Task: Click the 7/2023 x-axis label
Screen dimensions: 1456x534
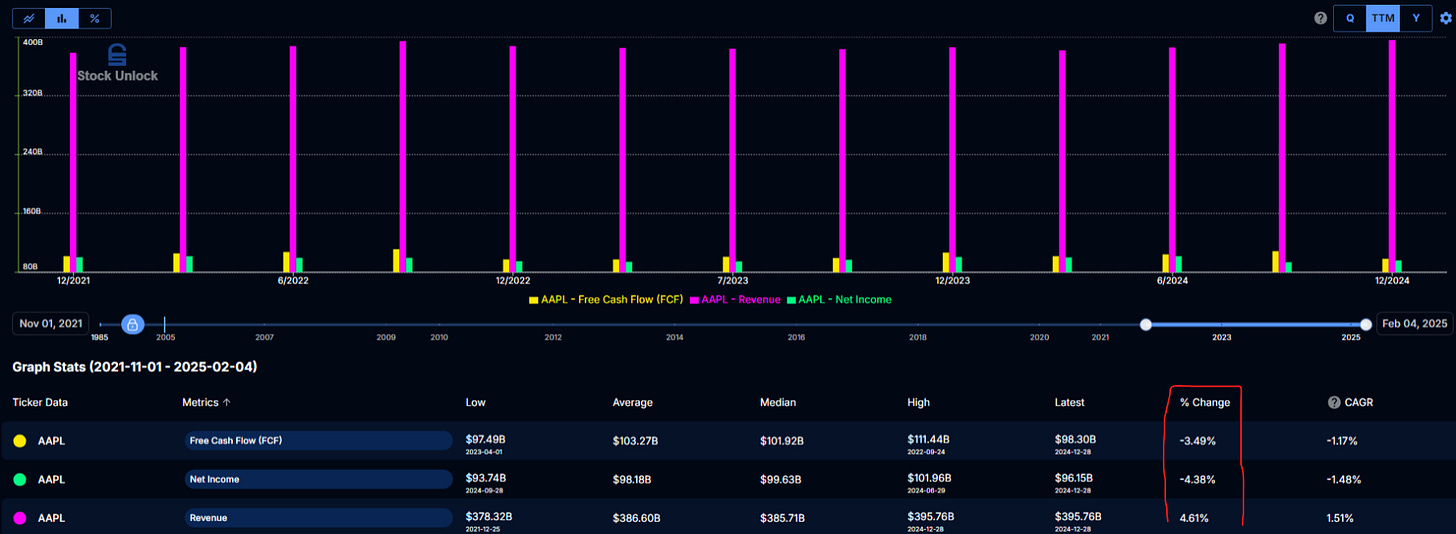Action: click(x=732, y=281)
